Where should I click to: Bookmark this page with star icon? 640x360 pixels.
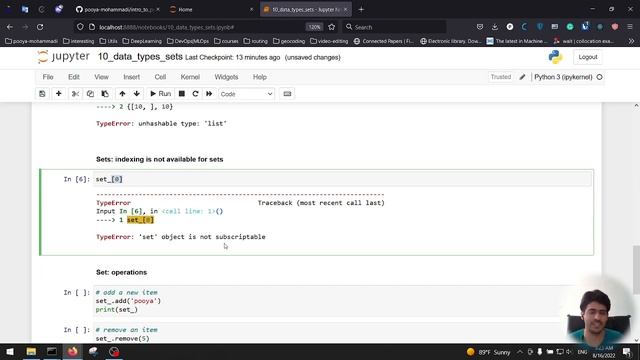pos(331,27)
